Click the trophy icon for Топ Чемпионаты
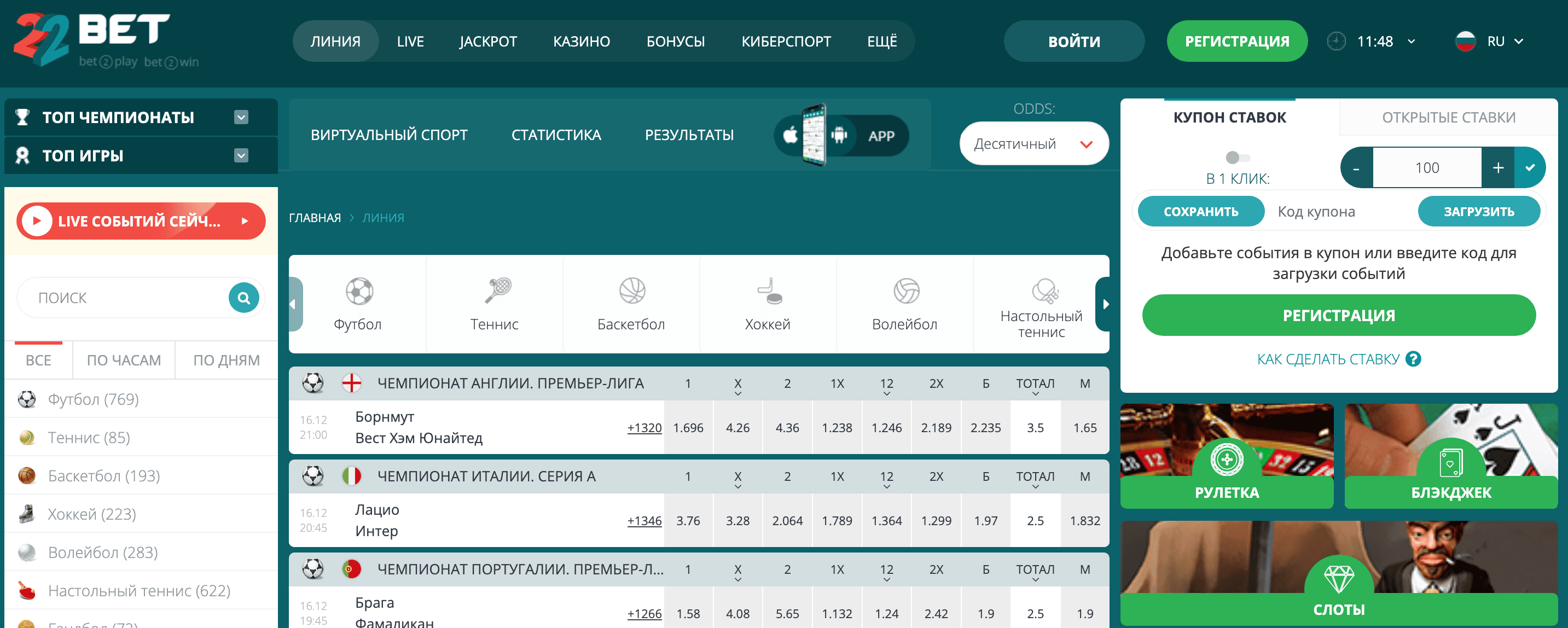 [x=22, y=117]
